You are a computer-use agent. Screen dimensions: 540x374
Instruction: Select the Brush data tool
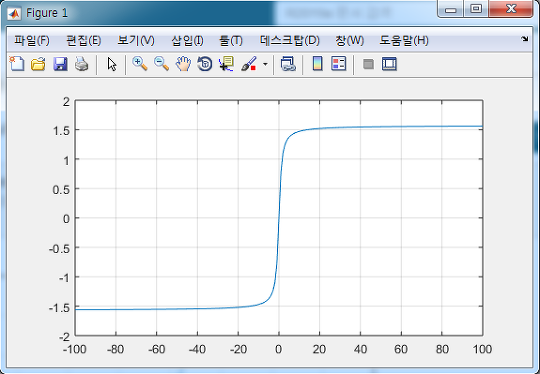tap(249, 64)
